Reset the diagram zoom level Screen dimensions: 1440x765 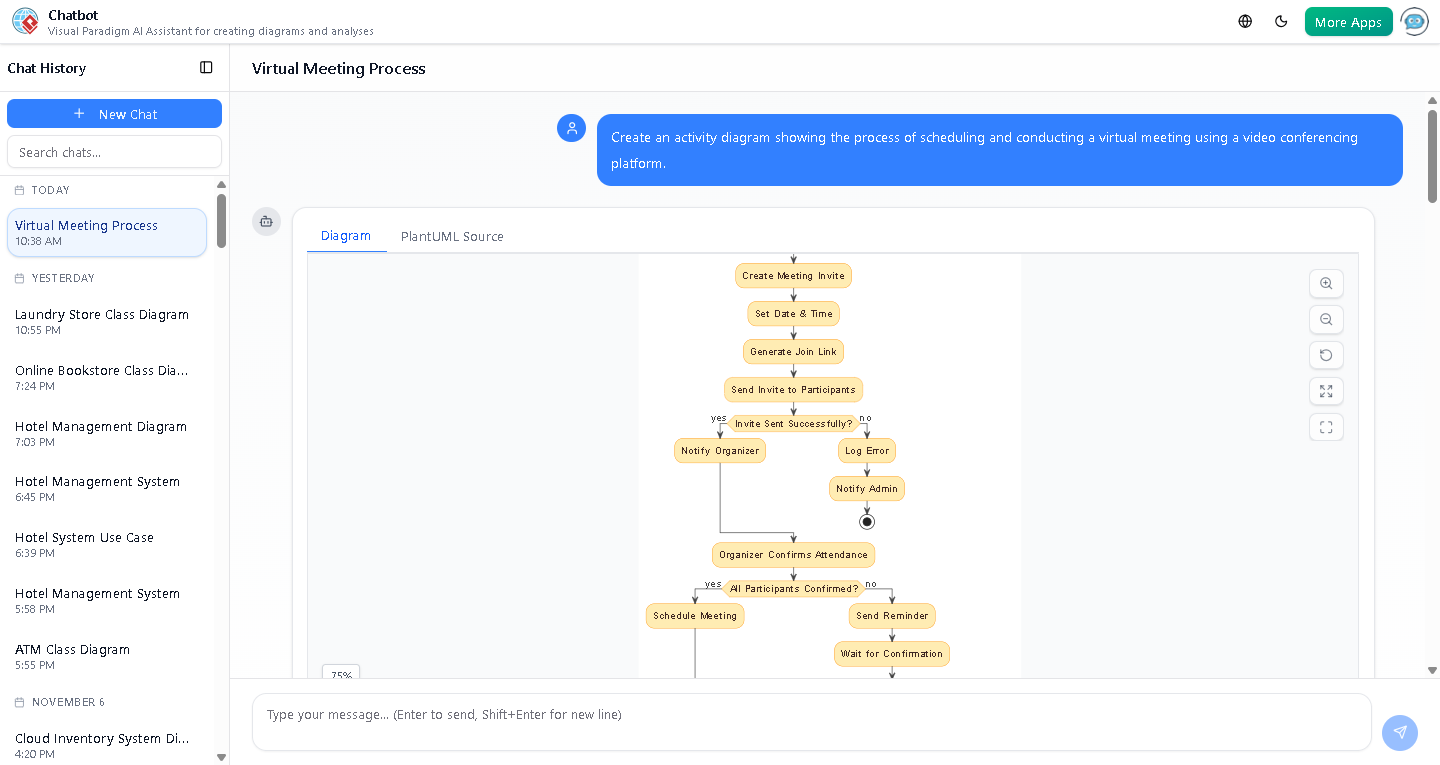1326,355
